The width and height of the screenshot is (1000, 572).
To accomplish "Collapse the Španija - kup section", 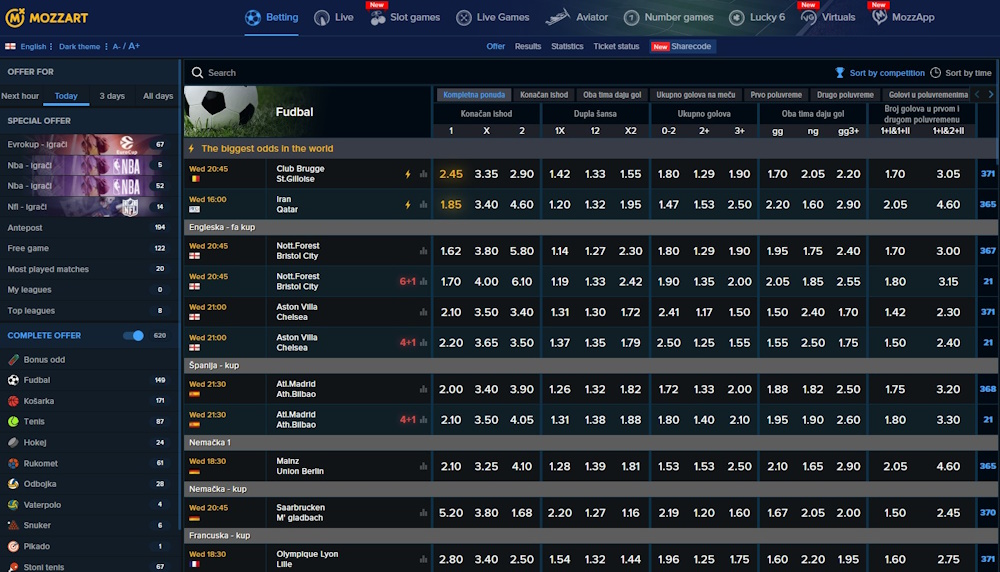I will coord(590,365).
